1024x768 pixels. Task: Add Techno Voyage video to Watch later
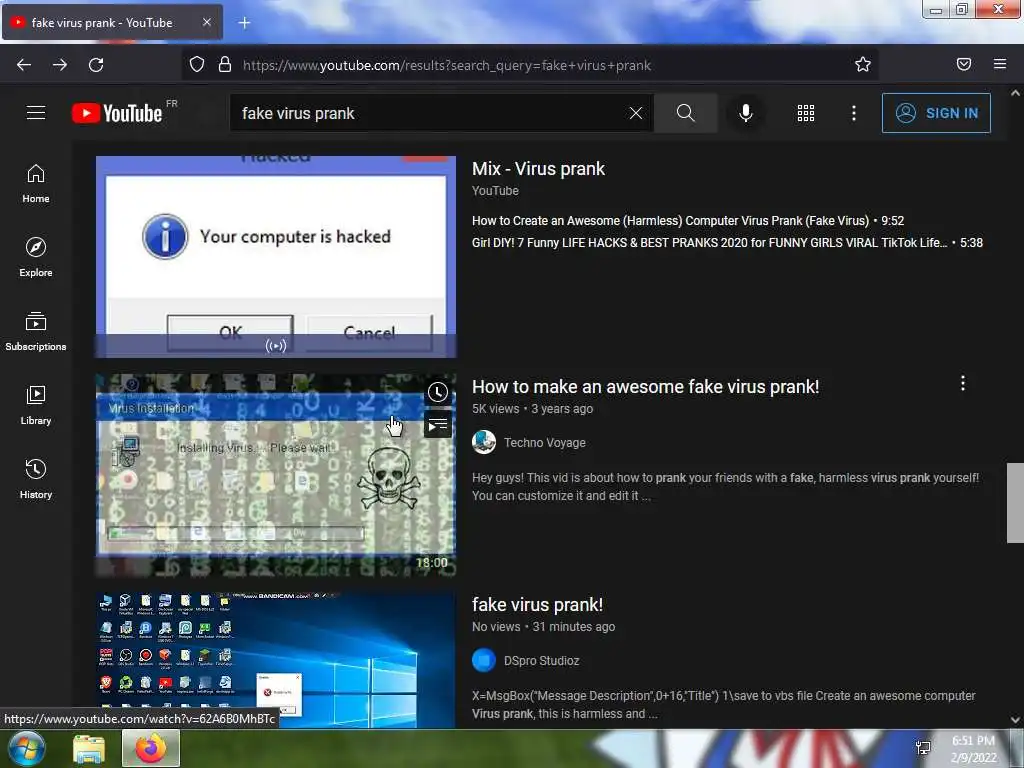438,392
